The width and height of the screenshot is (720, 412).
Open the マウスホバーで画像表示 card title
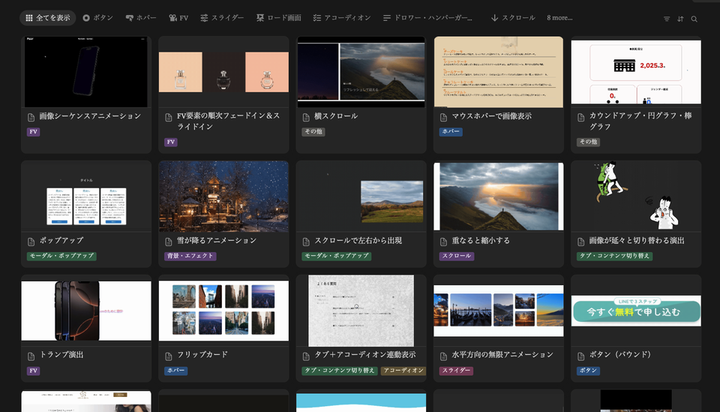point(494,117)
